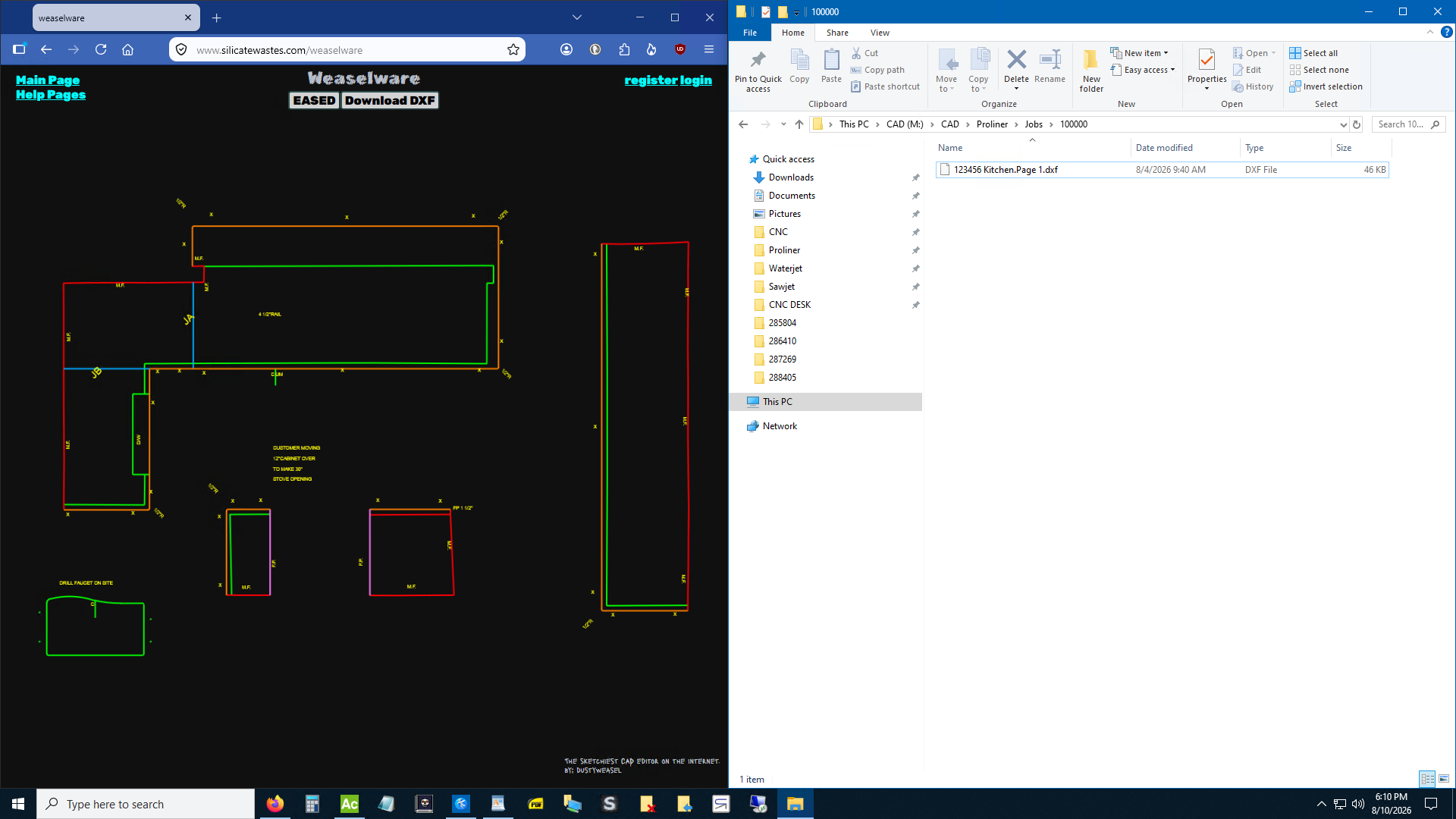Open the Copy to dropdown
This screenshot has height=819, width=1456.
click(x=978, y=70)
